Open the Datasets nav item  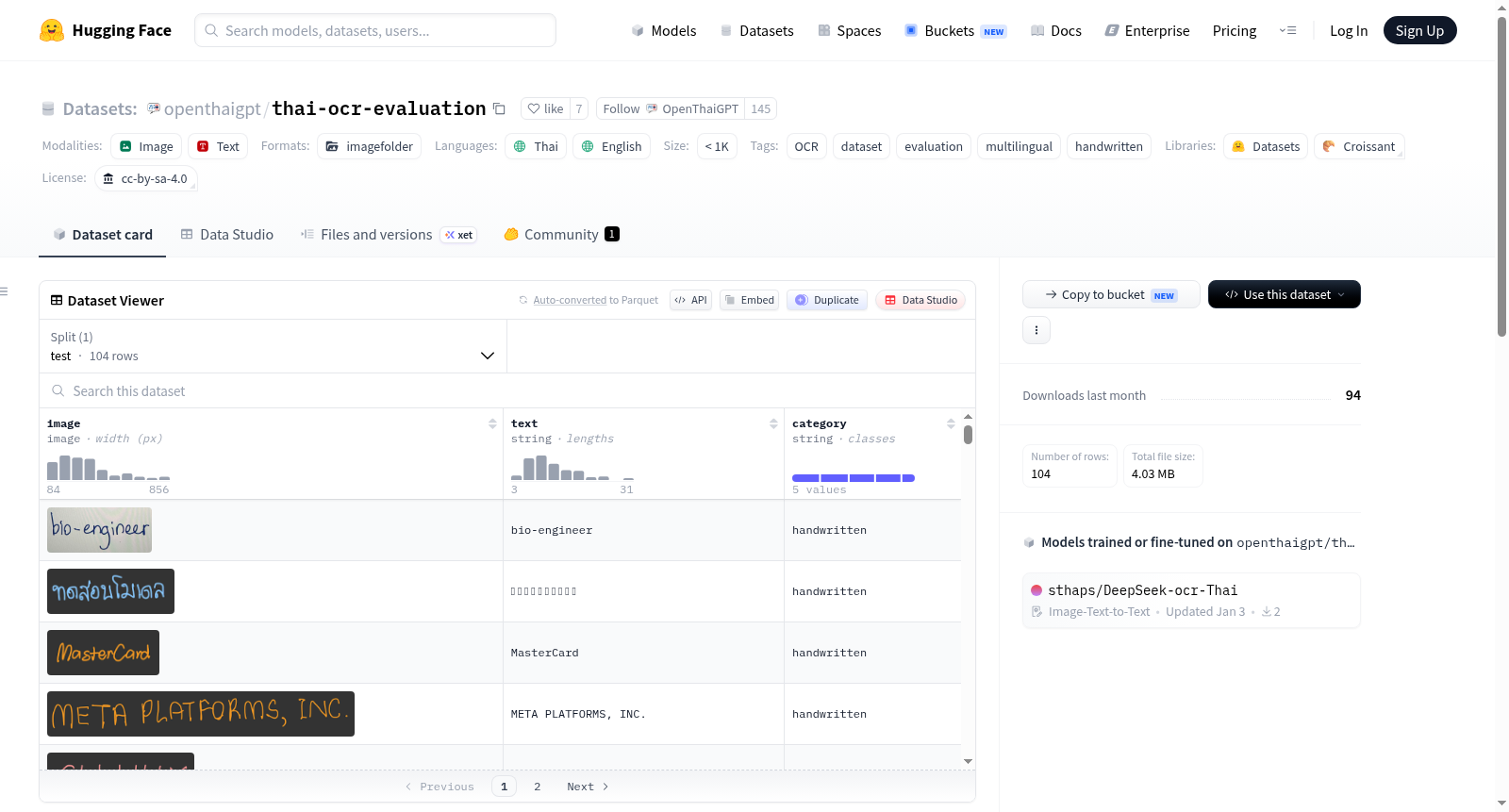tap(757, 30)
